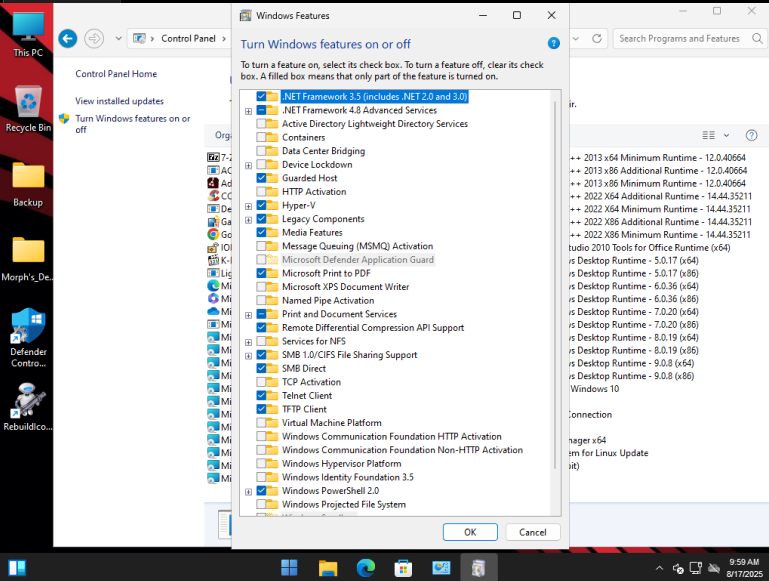Show hidden icons in system tray
The height and width of the screenshot is (581, 769).
pyautogui.click(x=659, y=568)
